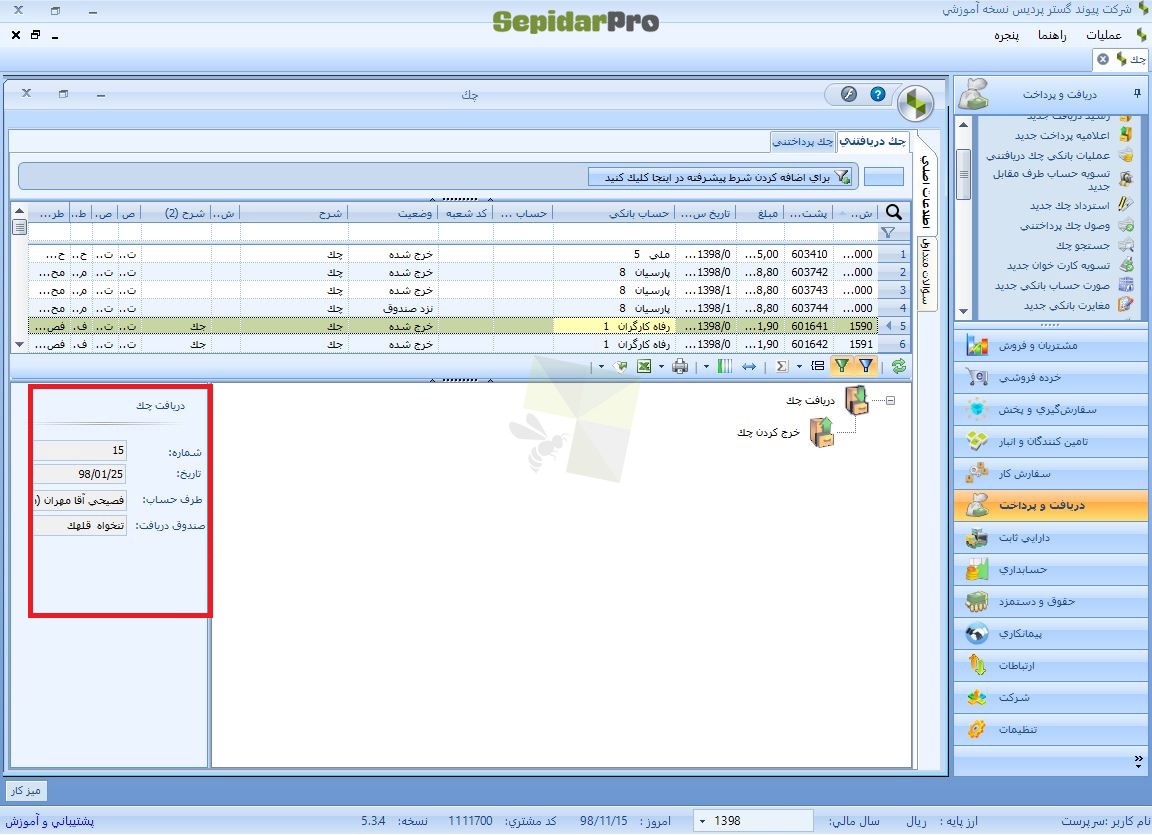This screenshot has height=835, width=1152.
Task: Click the round green cube logo button
Action: click(915, 104)
